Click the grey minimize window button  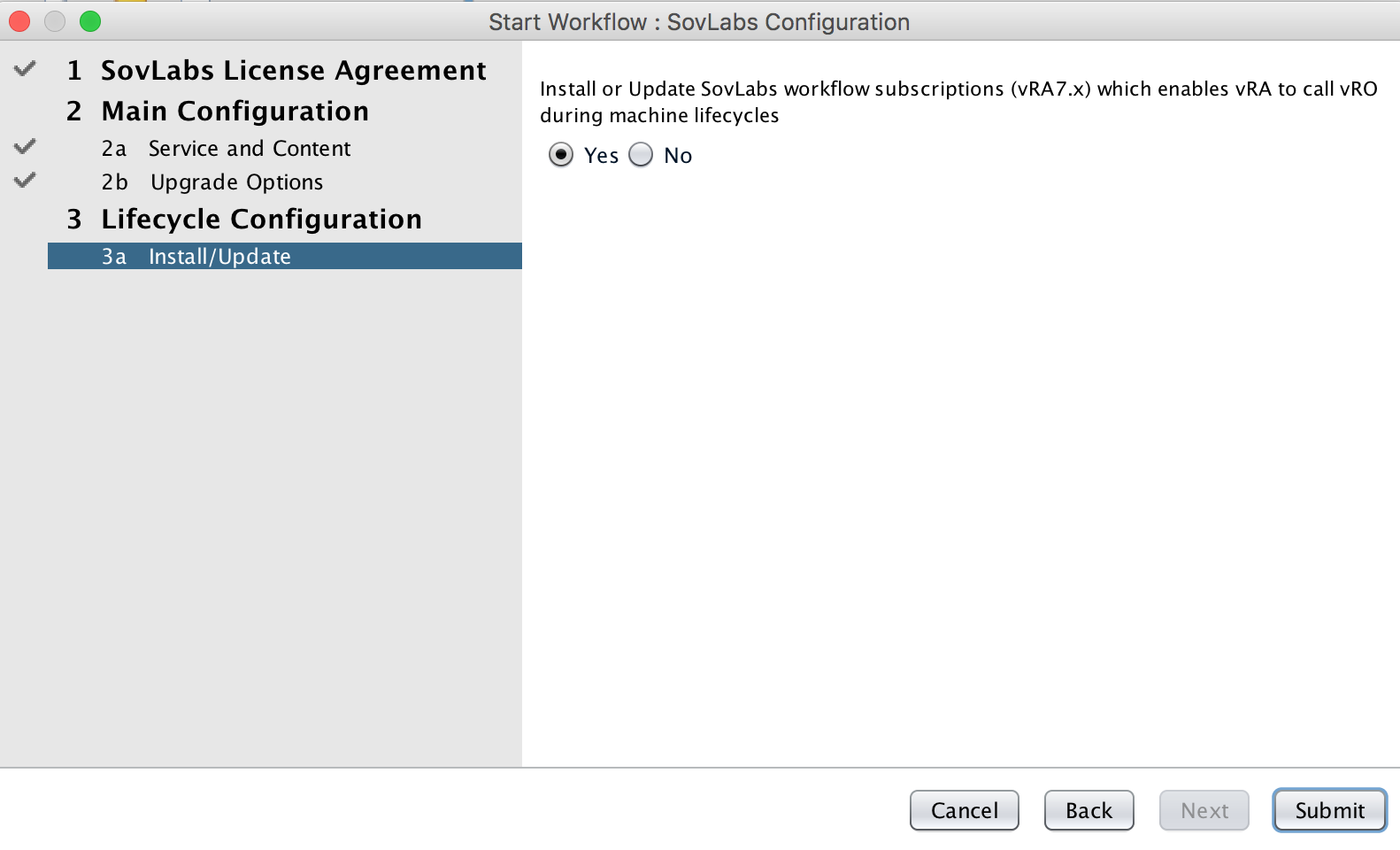pos(55,21)
